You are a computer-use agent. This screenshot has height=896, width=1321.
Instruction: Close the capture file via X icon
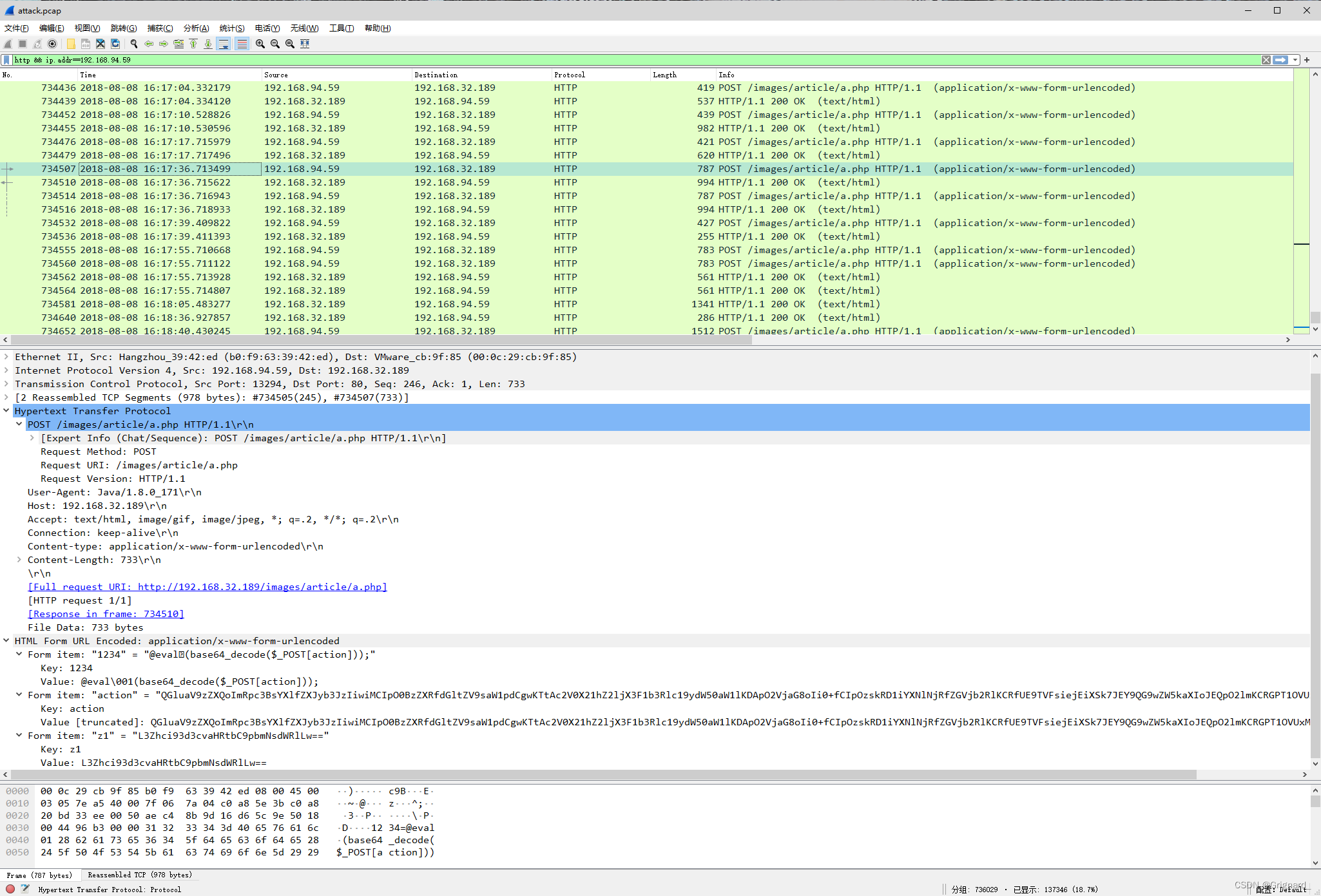click(x=101, y=44)
